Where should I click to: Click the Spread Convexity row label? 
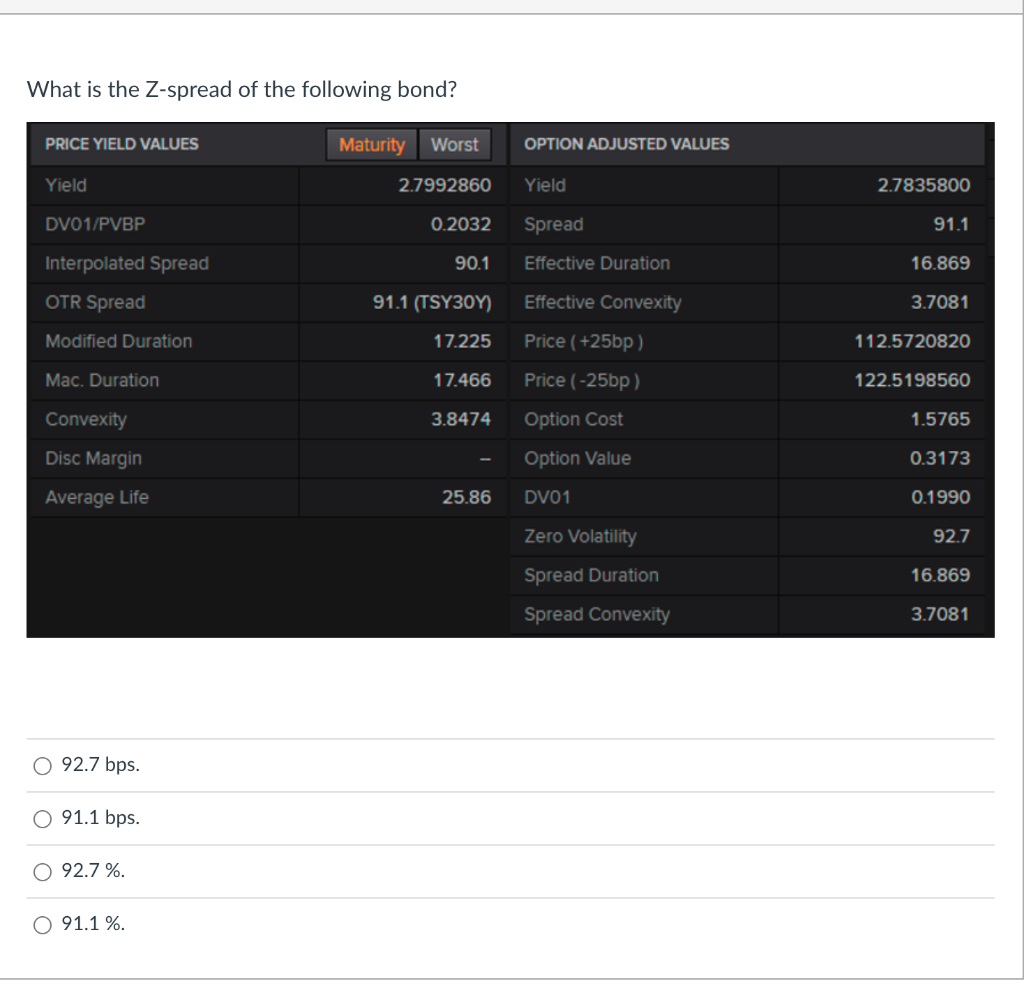[x=597, y=614]
